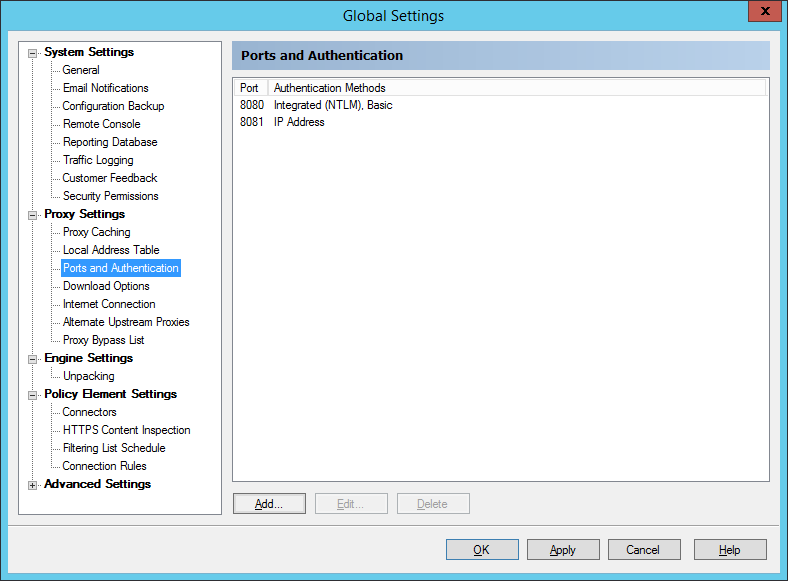The height and width of the screenshot is (581, 788).
Task: Click OK to confirm settings
Action: pyautogui.click(x=482, y=550)
